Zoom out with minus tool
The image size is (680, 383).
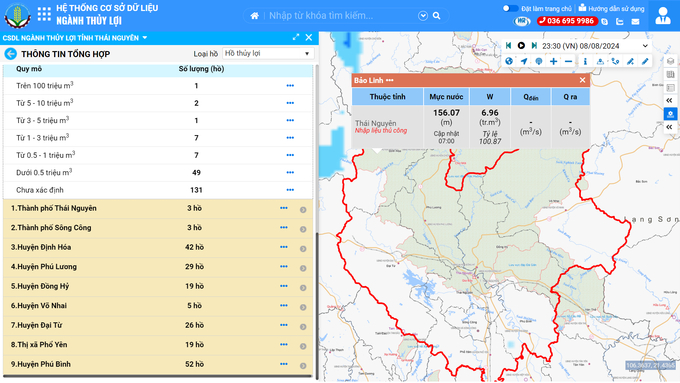[568, 62]
